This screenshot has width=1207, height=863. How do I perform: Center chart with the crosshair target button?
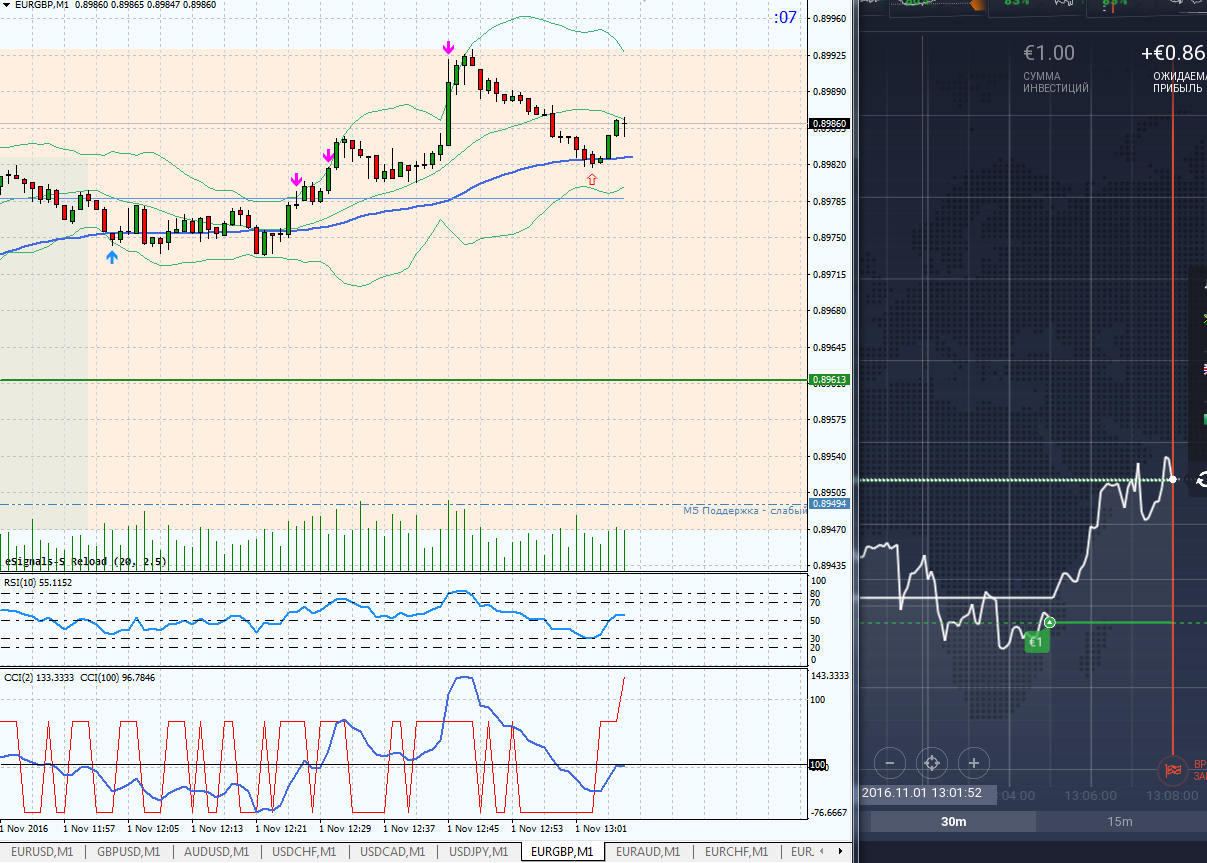931,763
